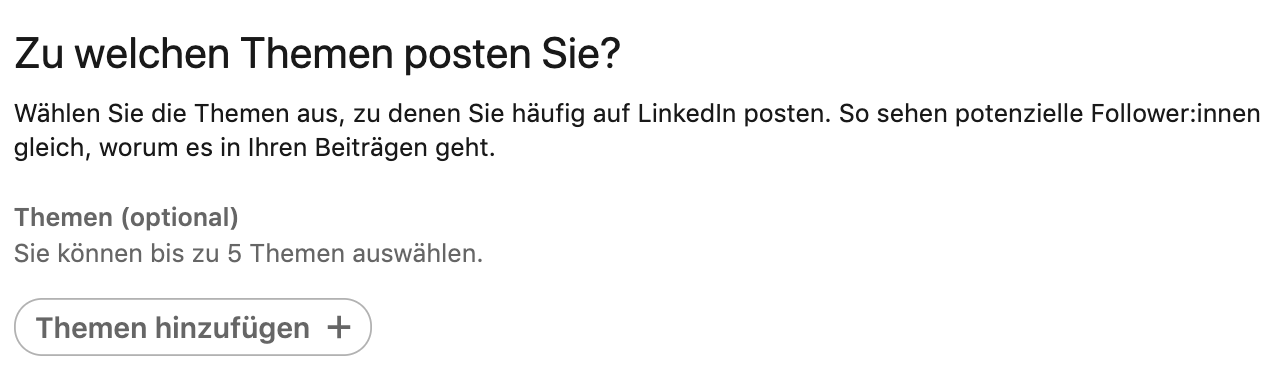Click the Themen hinzufügen text inside the button
This screenshot has width=1284, height=390.
[173, 328]
